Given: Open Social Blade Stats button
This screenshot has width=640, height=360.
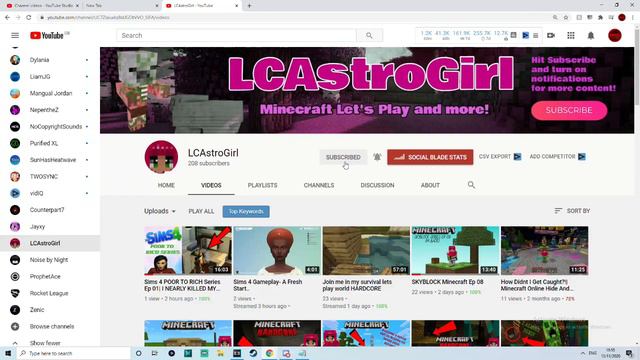Looking at the screenshot, I should (430, 157).
